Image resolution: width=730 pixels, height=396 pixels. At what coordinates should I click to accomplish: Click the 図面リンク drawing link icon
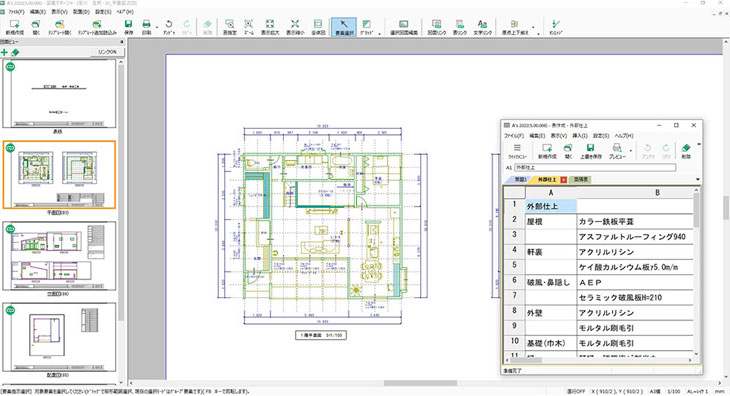[437, 27]
